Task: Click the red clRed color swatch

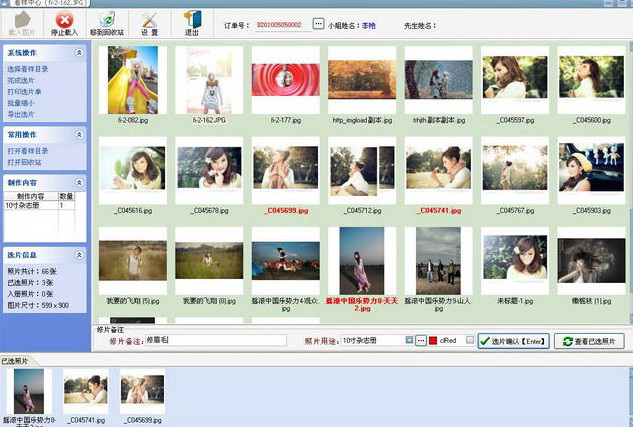Action: click(433, 341)
